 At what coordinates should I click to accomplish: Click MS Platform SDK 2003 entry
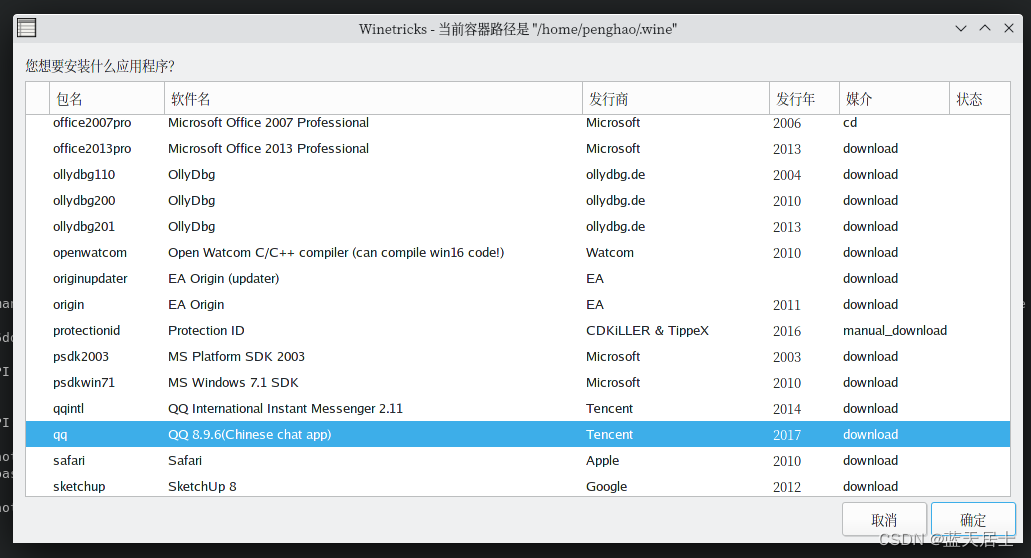coord(236,357)
